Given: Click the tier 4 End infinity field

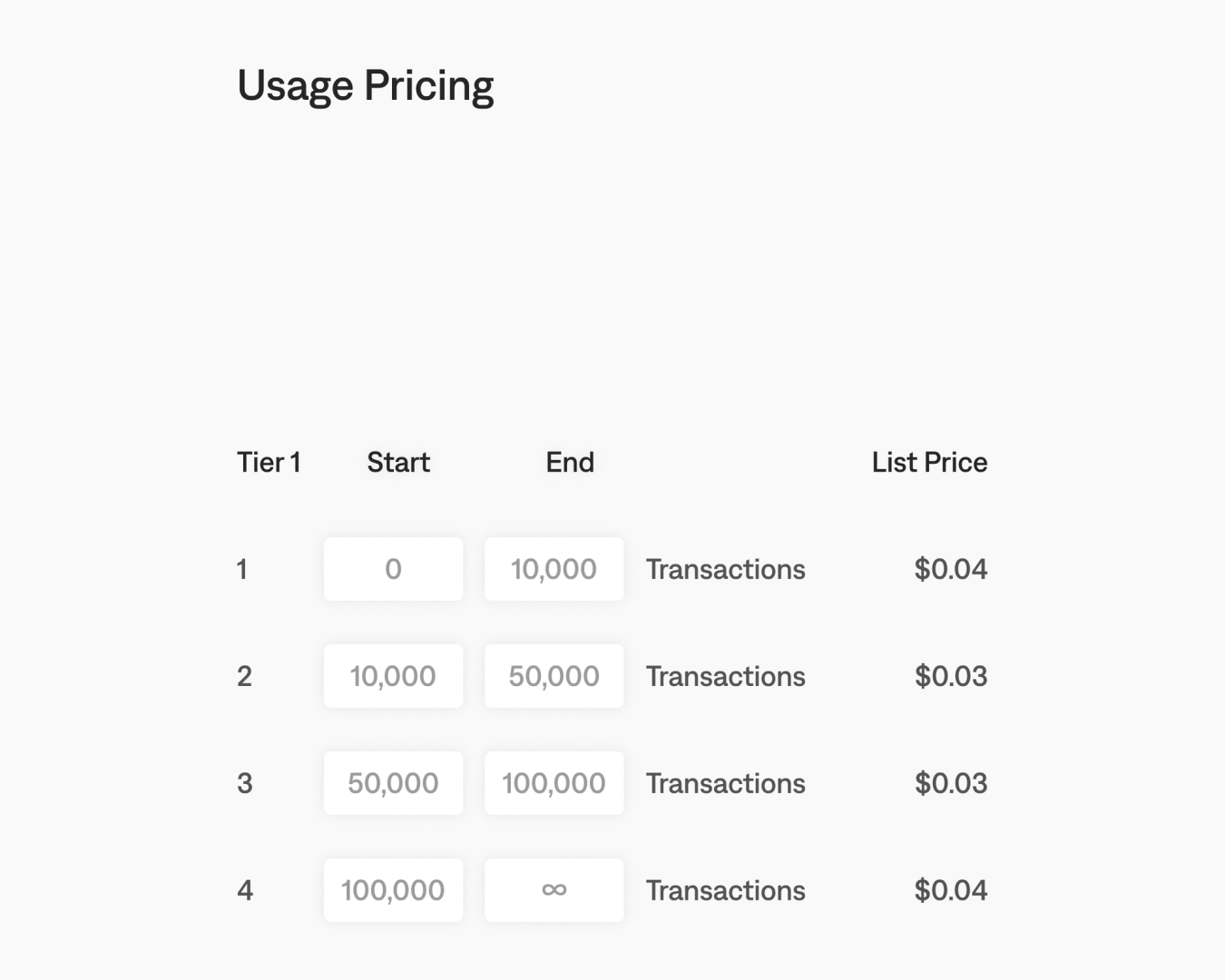Looking at the screenshot, I should [554, 890].
